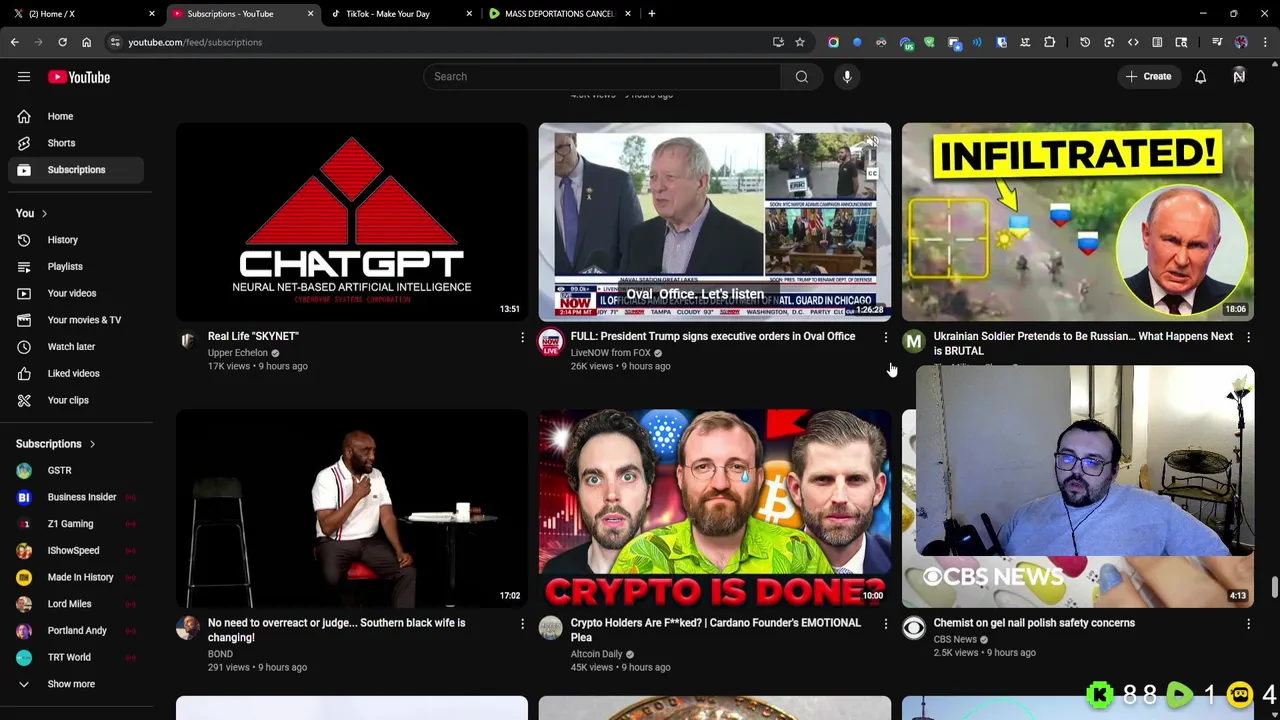Open GSTR channel in sidebar
Viewport: 1280px width, 720px height.
point(76,470)
